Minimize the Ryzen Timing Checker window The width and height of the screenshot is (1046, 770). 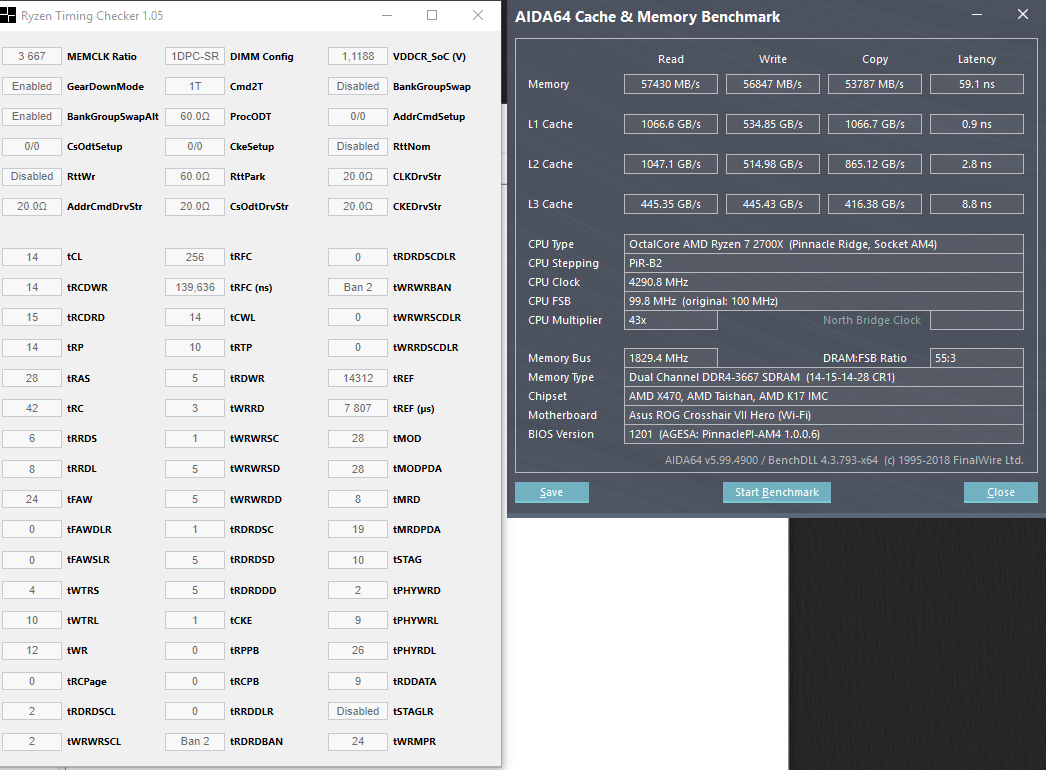point(387,15)
